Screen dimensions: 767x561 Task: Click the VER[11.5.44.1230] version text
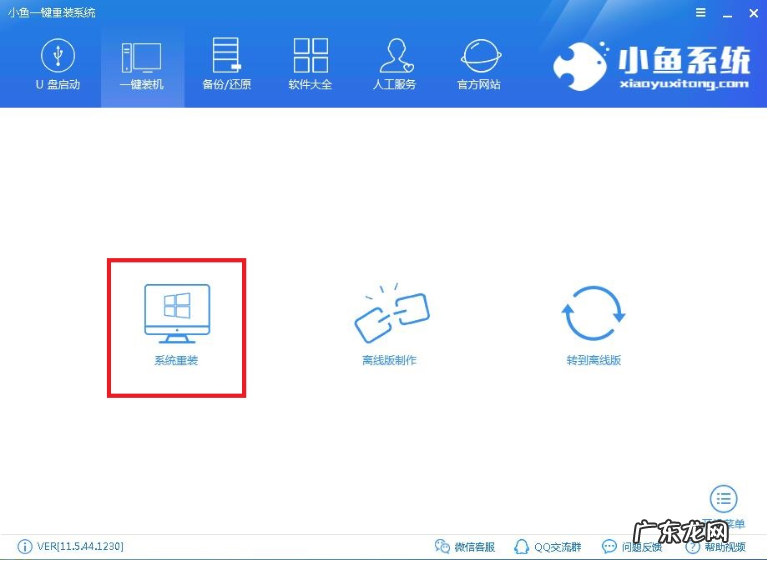point(80,546)
